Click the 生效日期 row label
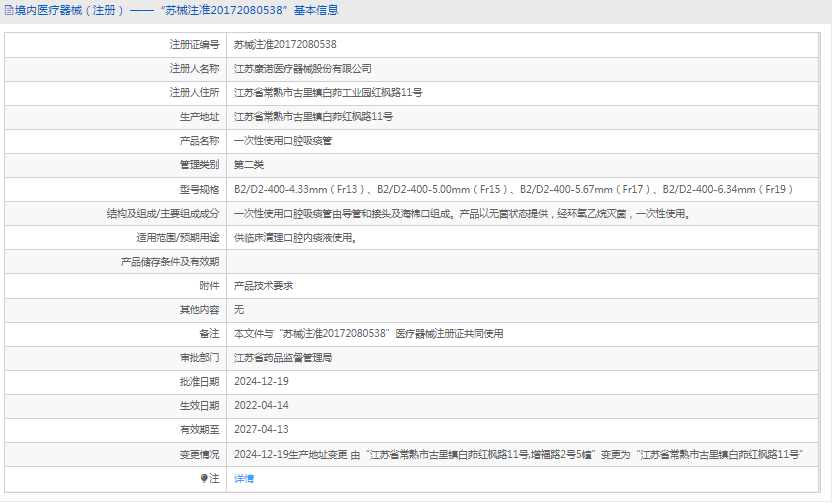This screenshot has width=832, height=504. (x=200, y=406)
